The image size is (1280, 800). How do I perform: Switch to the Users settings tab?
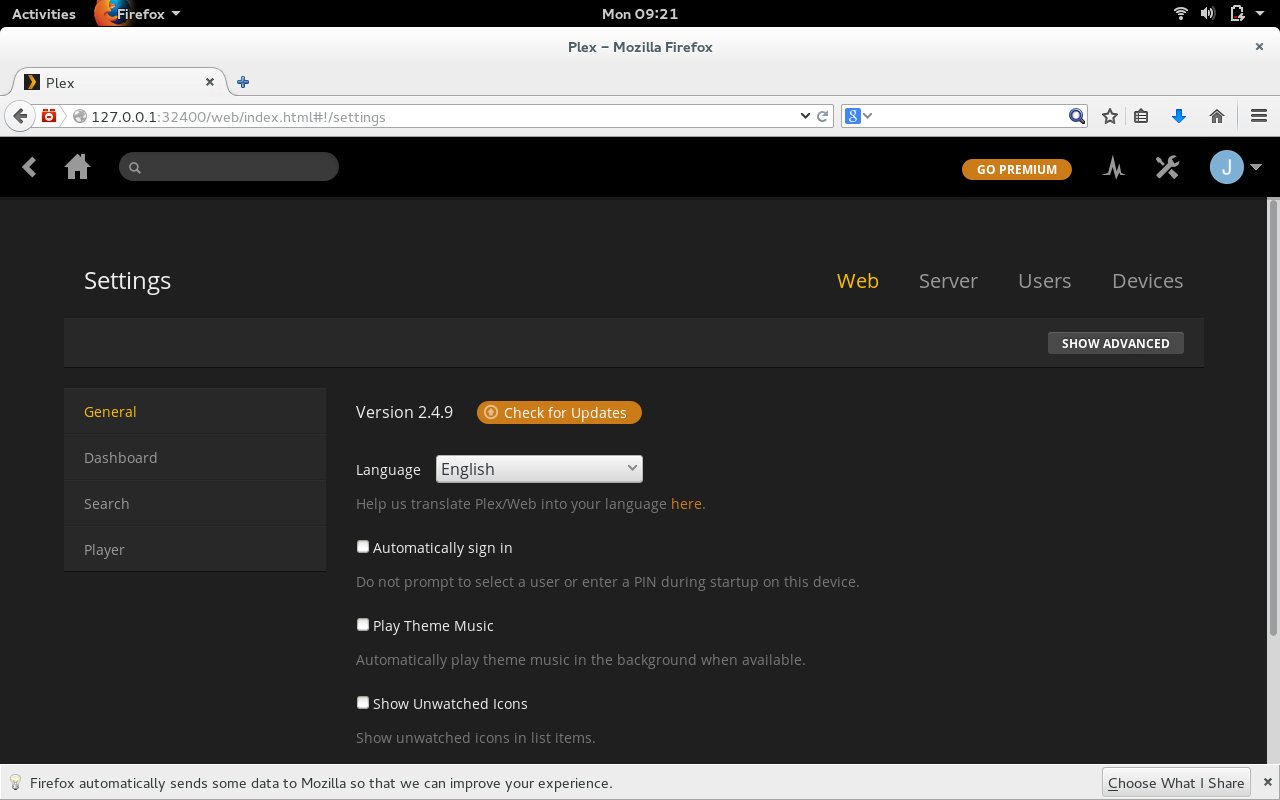(x=1044, y=281)
